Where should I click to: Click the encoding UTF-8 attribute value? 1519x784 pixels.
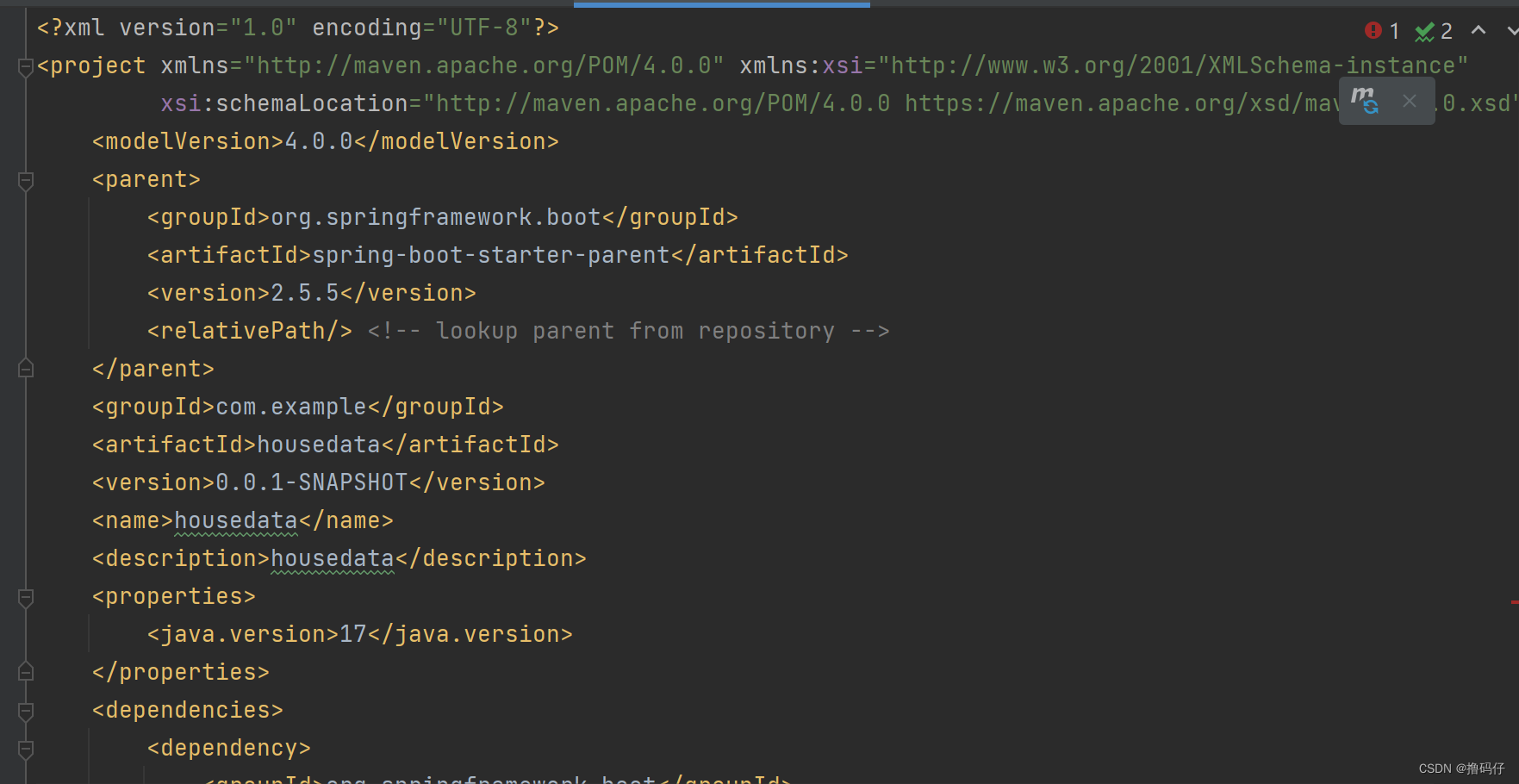point(484,28)
